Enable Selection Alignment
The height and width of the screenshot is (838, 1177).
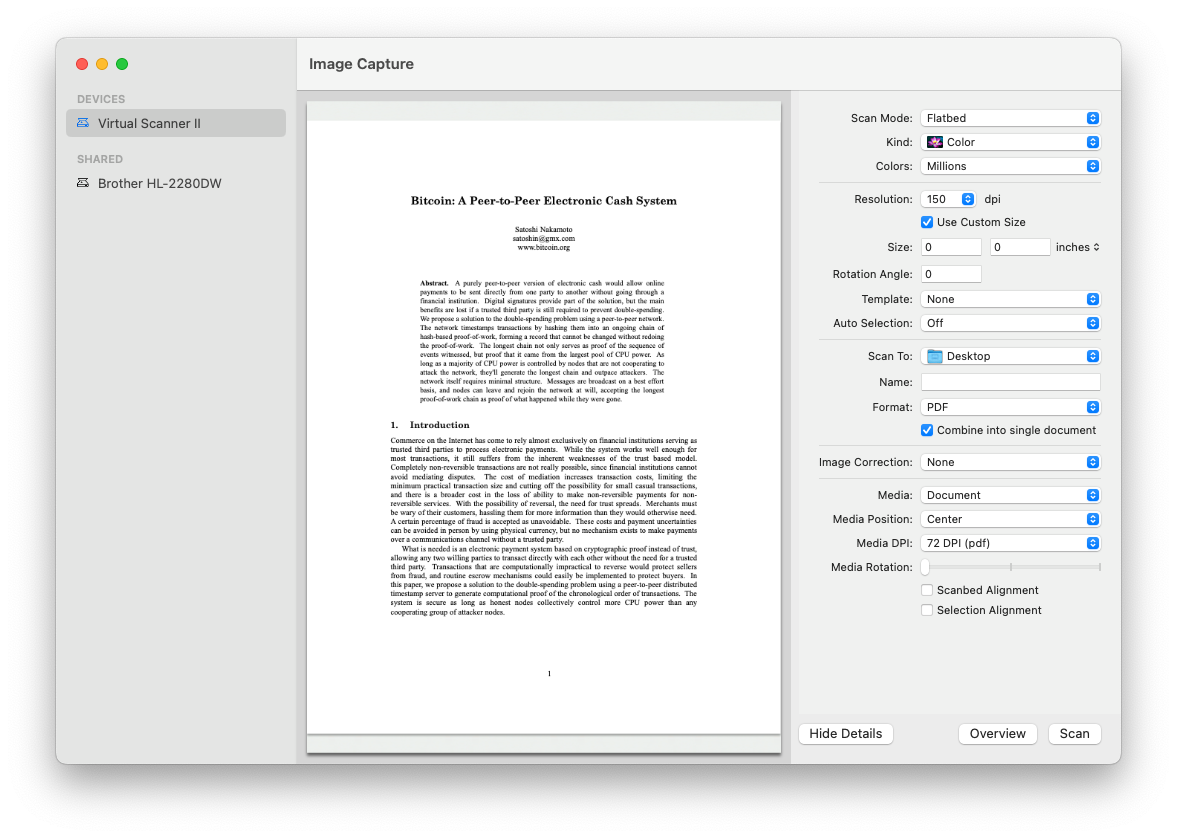coord(927,610)
